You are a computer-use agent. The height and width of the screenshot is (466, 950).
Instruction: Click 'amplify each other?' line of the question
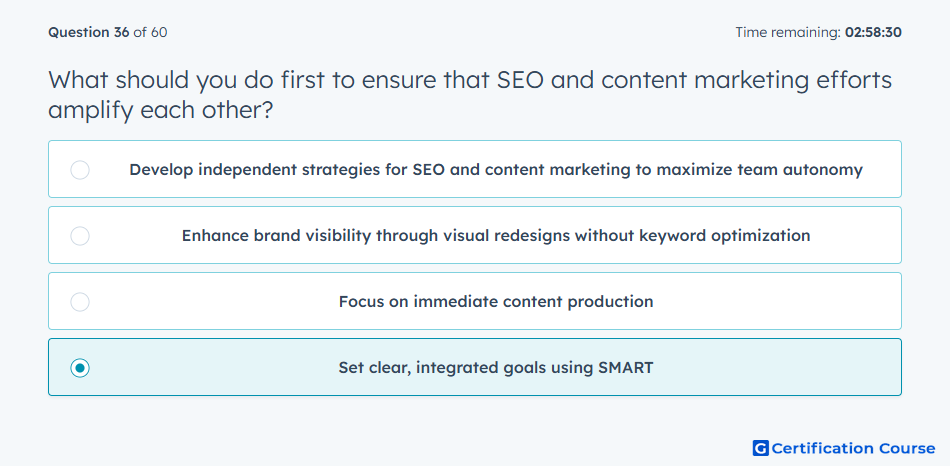point(160,111)
